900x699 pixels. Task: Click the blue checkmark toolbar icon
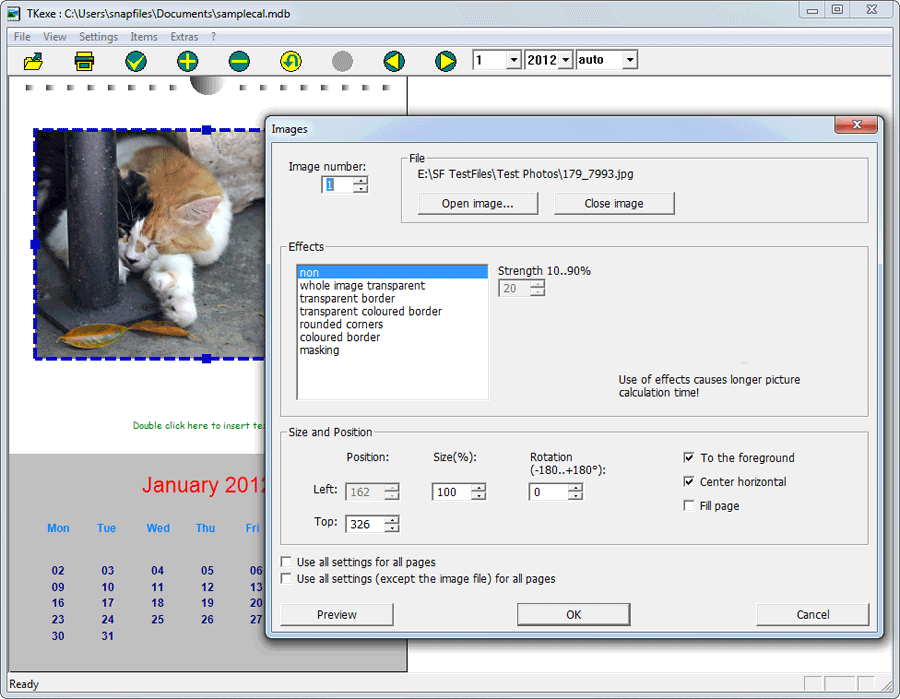(x=136, y=61)
